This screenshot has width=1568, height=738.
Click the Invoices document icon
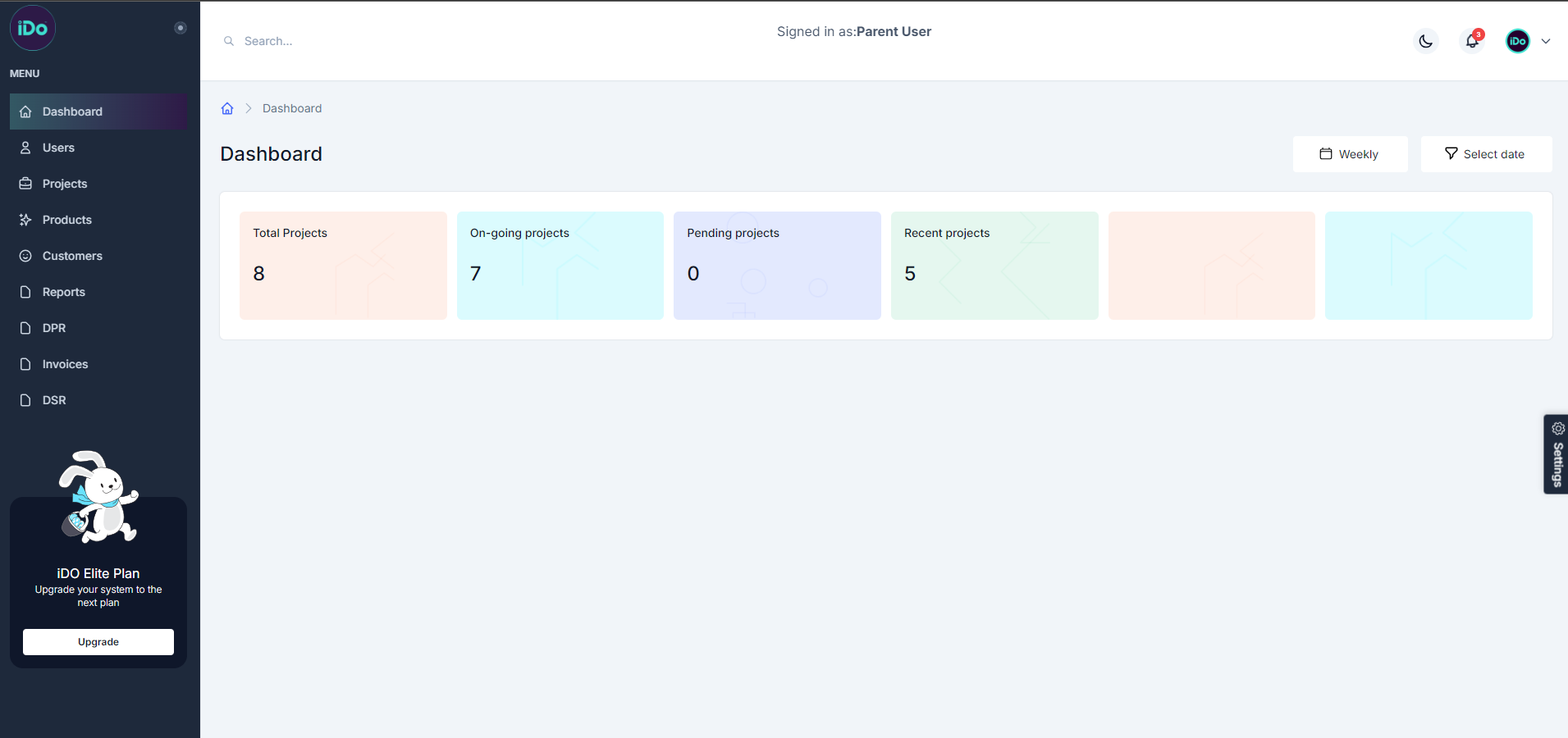(x=25, y=364)
